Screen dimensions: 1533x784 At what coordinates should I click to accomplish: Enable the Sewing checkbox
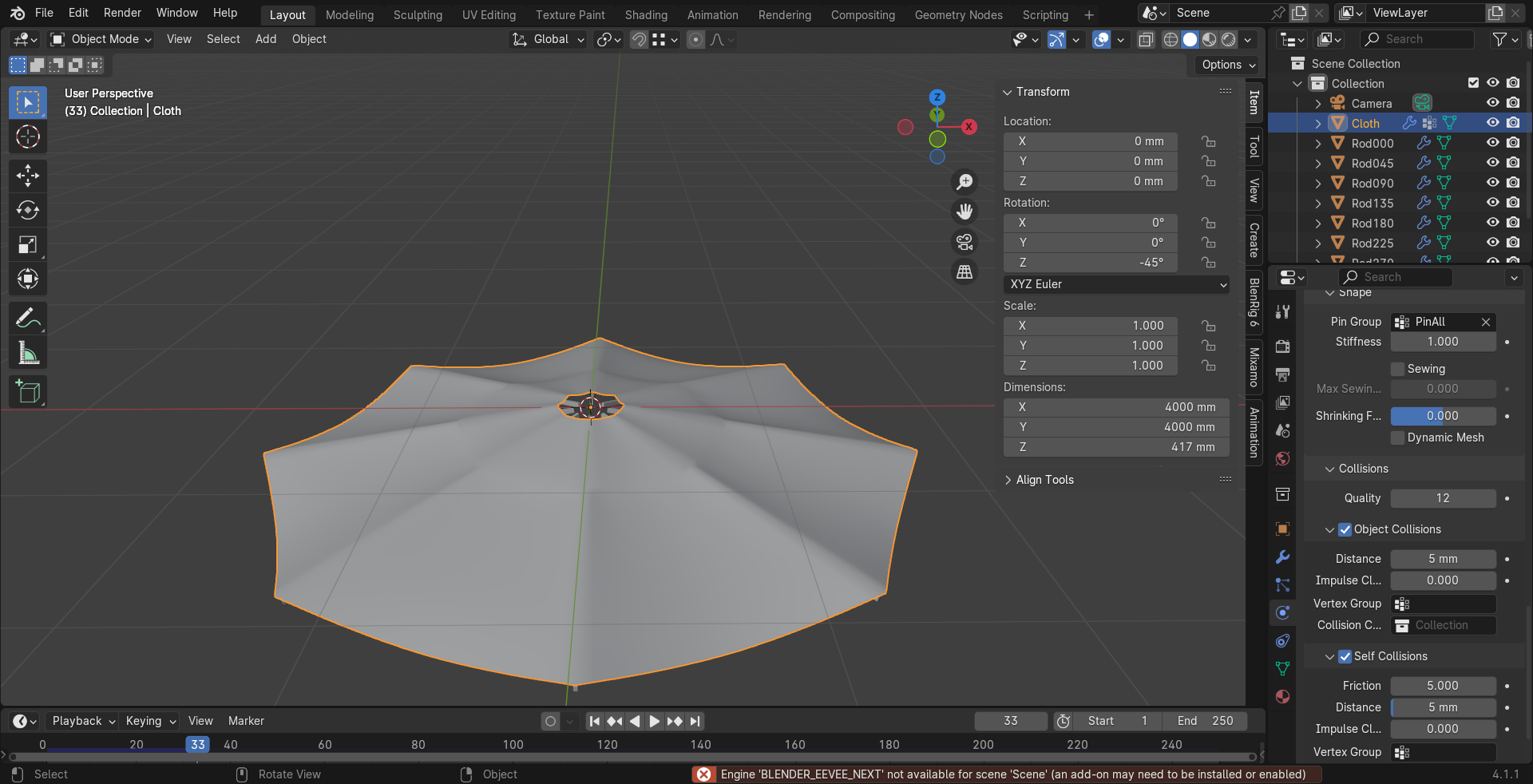tap(1397, 369)
